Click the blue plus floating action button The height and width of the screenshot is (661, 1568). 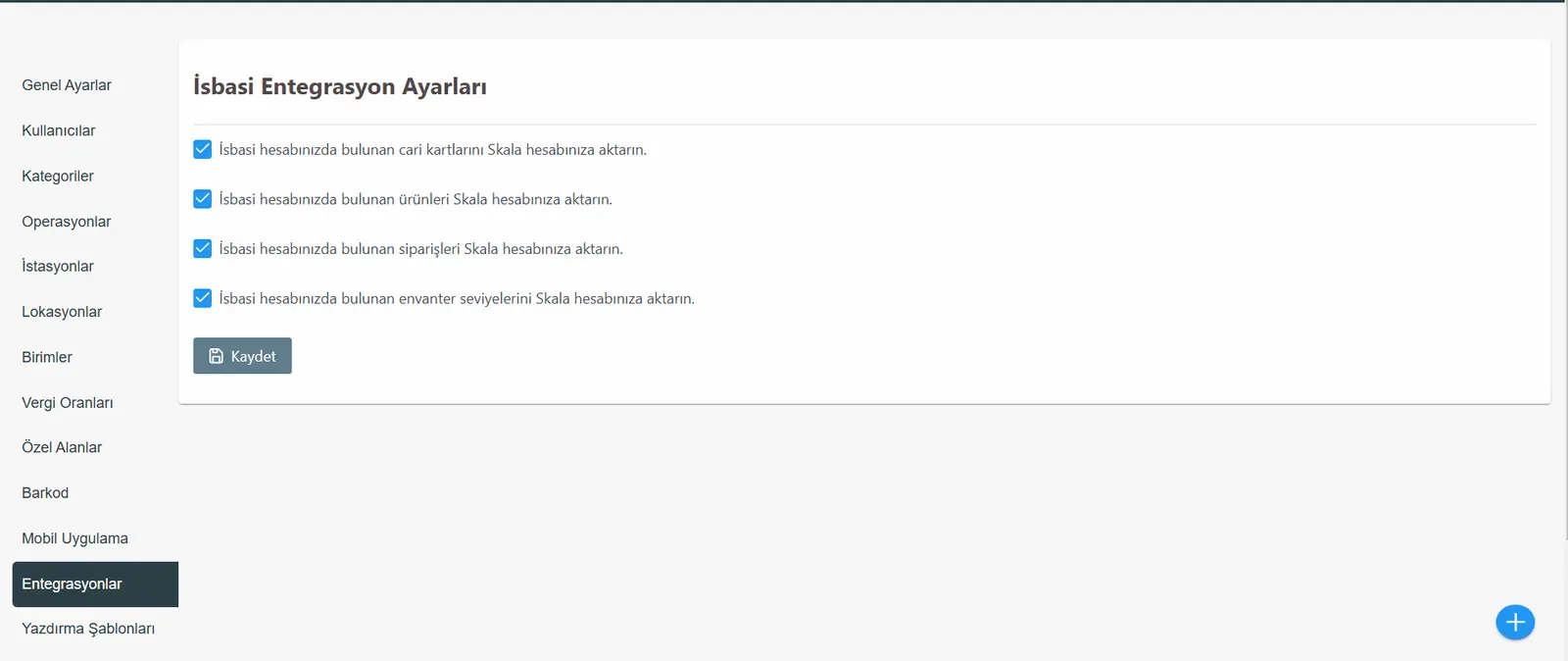[1515, 622]
